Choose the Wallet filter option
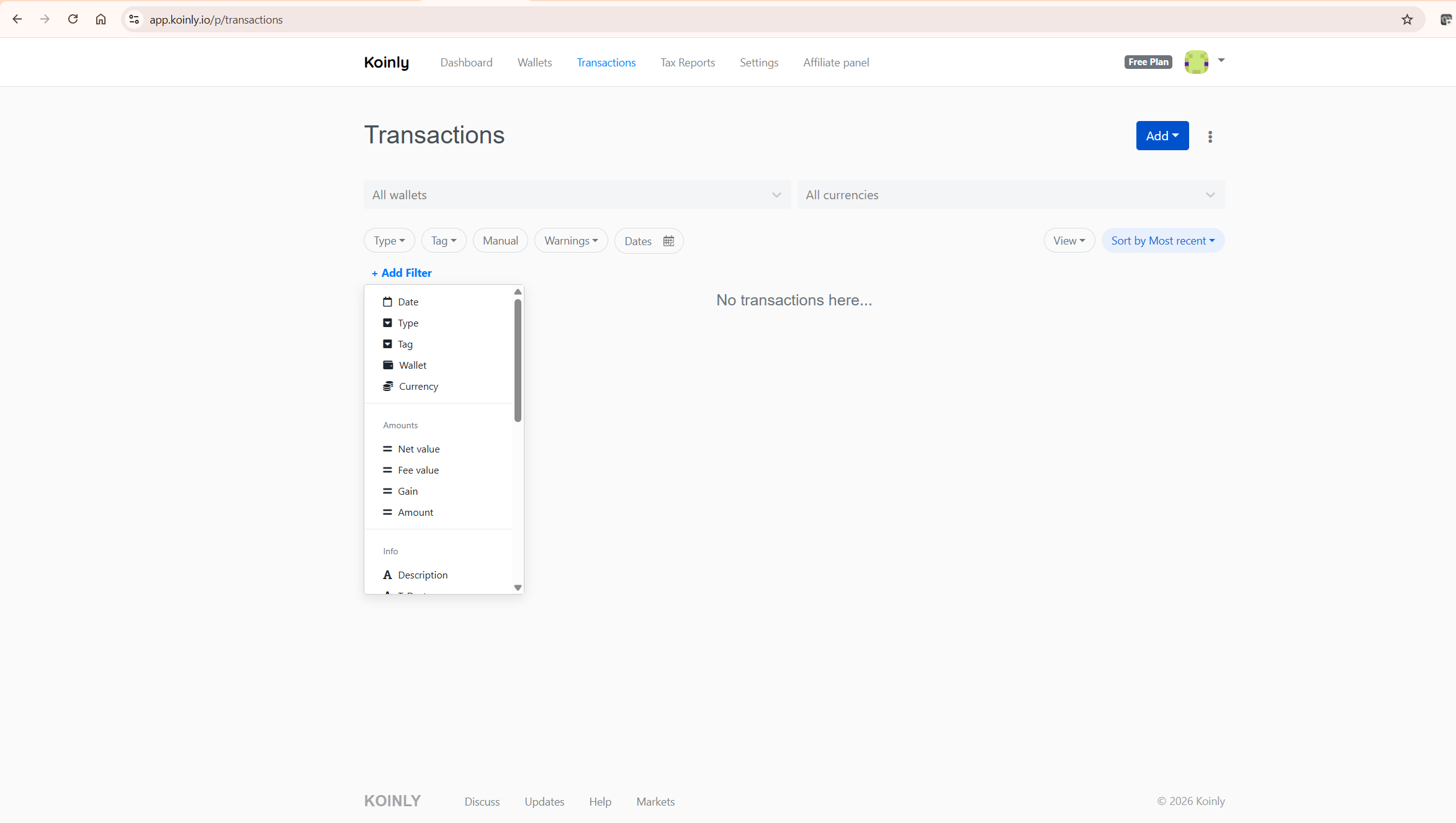 (x=412, y=365)
